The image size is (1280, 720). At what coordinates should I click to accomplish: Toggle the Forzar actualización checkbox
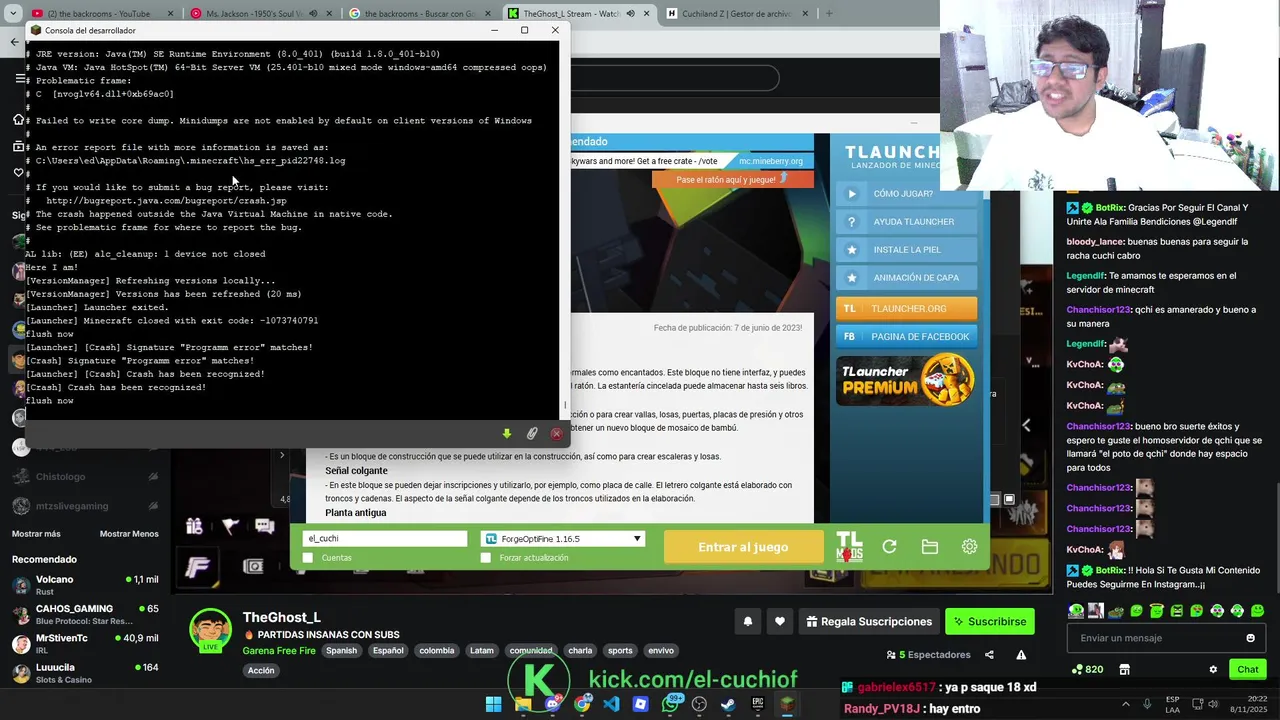486,558
